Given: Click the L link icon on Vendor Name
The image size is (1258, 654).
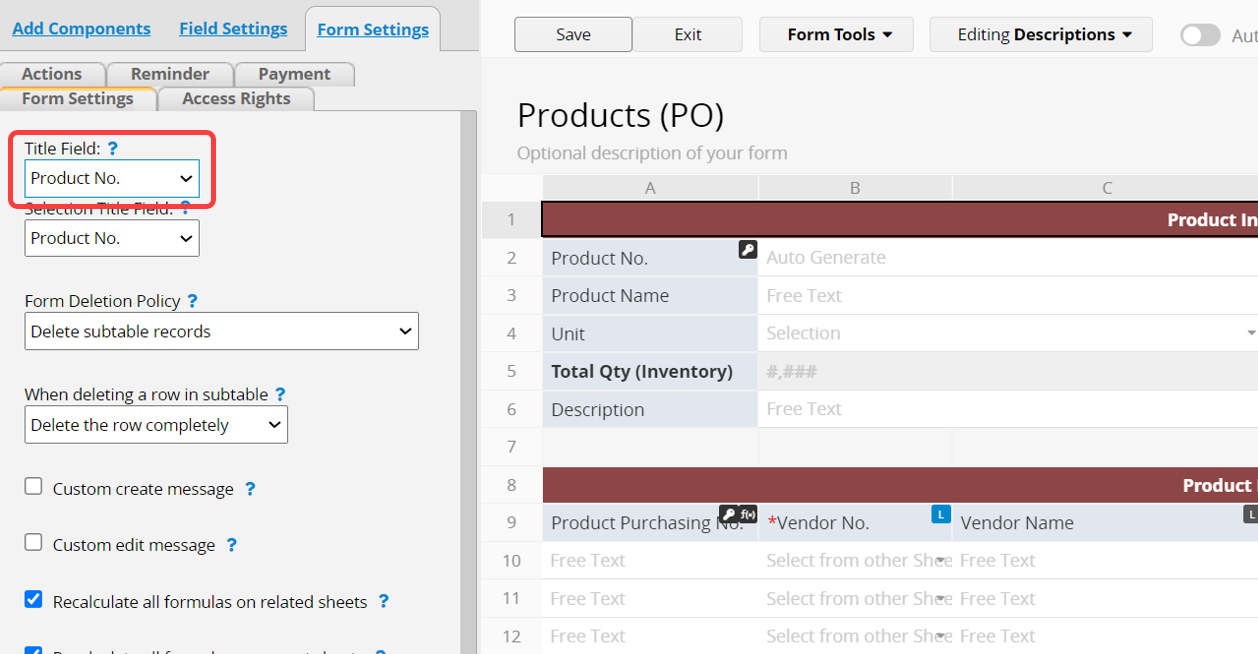Looking at the screenshot, I should [1250, 514].
